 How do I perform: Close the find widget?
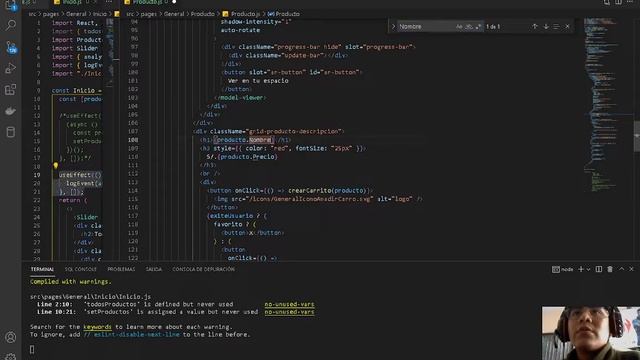pyautogui.click(x=567, y=27)
